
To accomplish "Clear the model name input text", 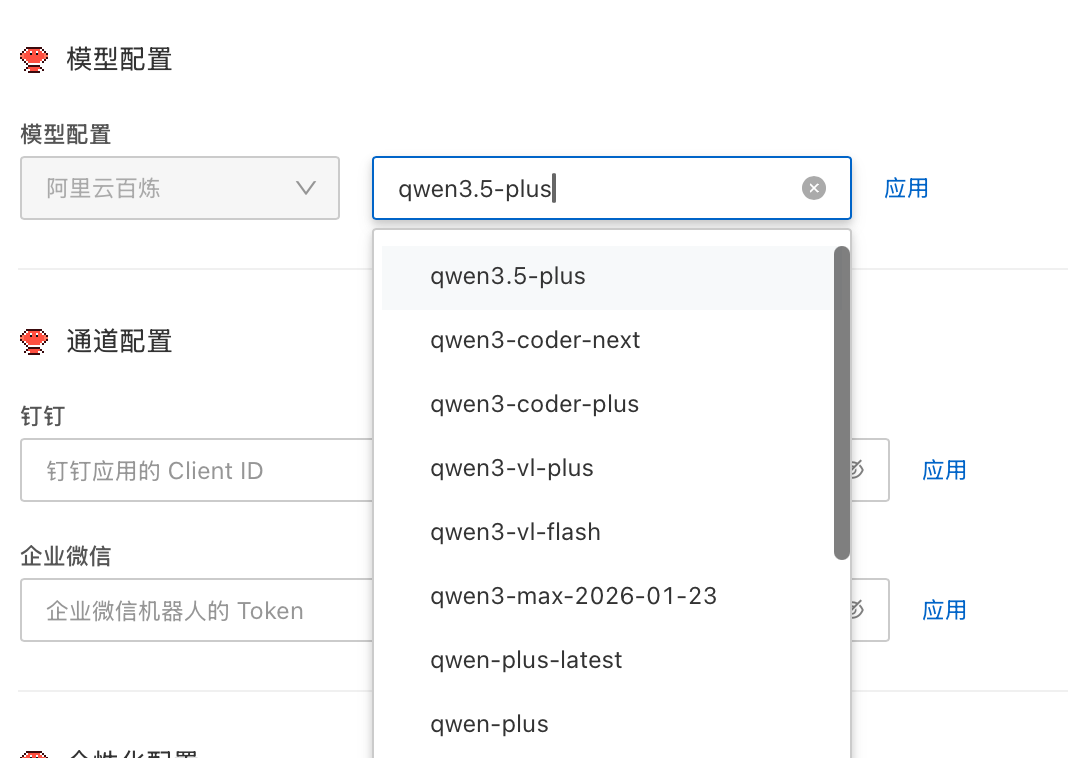I will (813, 188).
